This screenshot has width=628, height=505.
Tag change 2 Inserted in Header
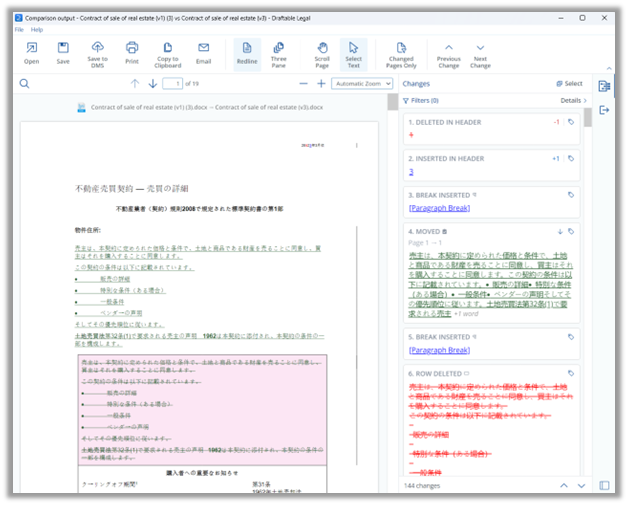[571, 159]
